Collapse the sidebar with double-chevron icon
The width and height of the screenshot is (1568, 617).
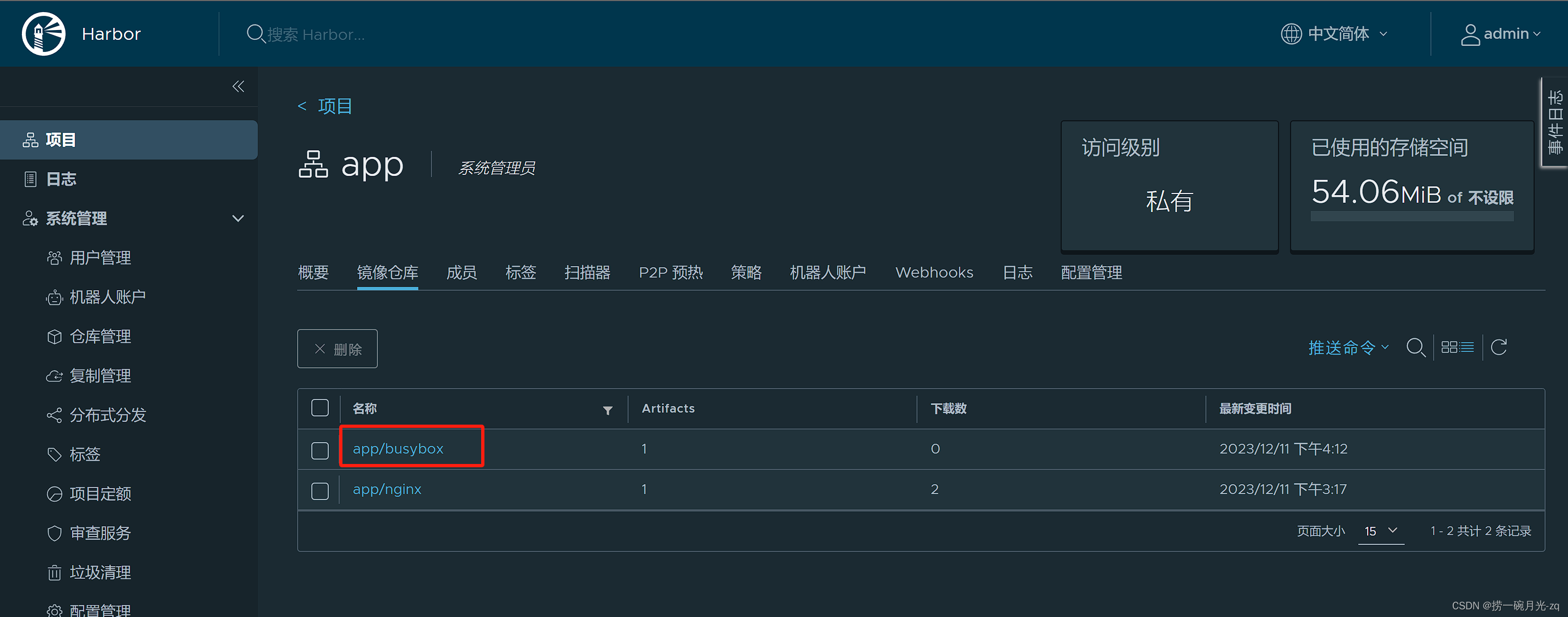point(238,86)
